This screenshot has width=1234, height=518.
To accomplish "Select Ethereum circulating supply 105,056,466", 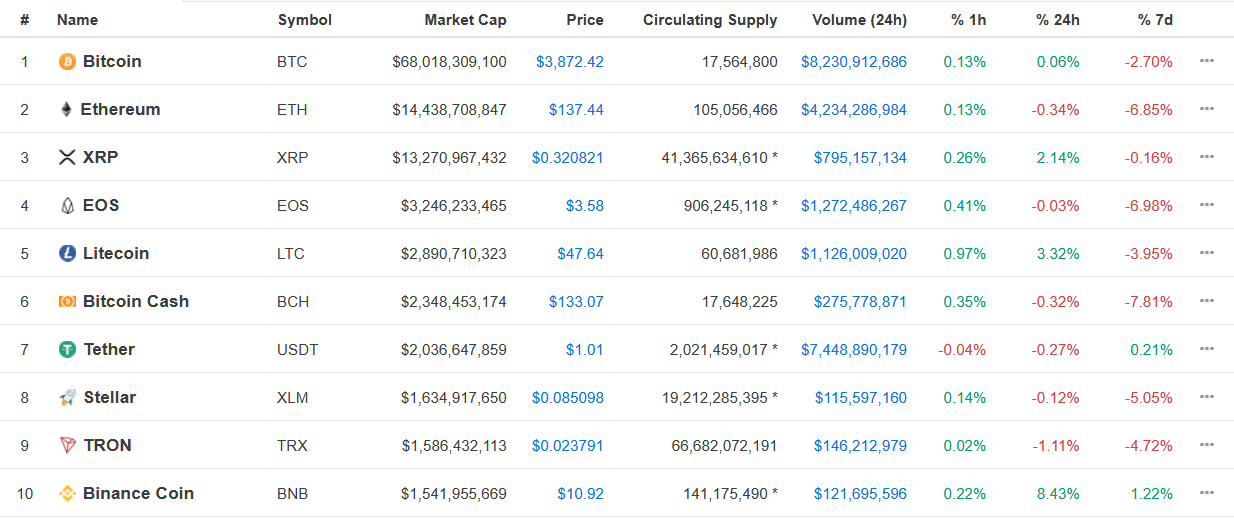I will (x=735, y=110).
